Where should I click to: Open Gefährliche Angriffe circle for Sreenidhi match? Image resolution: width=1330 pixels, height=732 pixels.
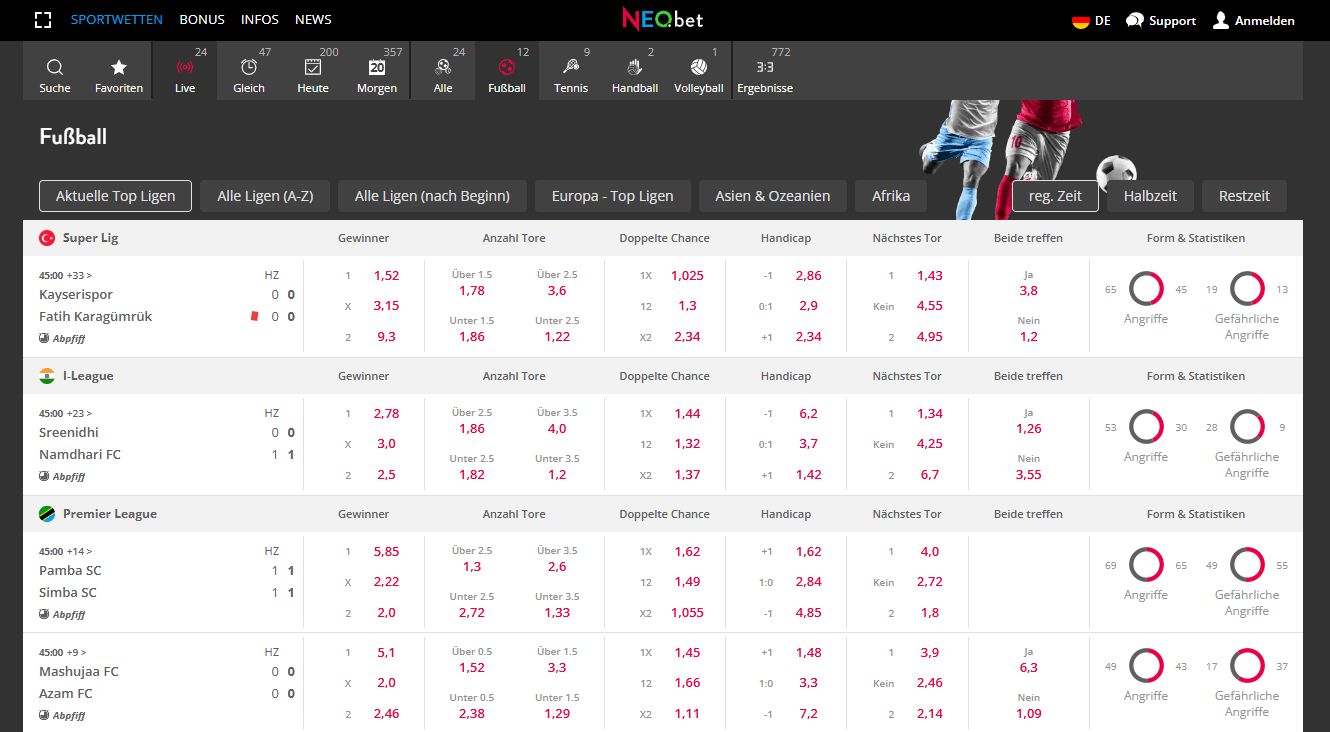coord(1247,427)
